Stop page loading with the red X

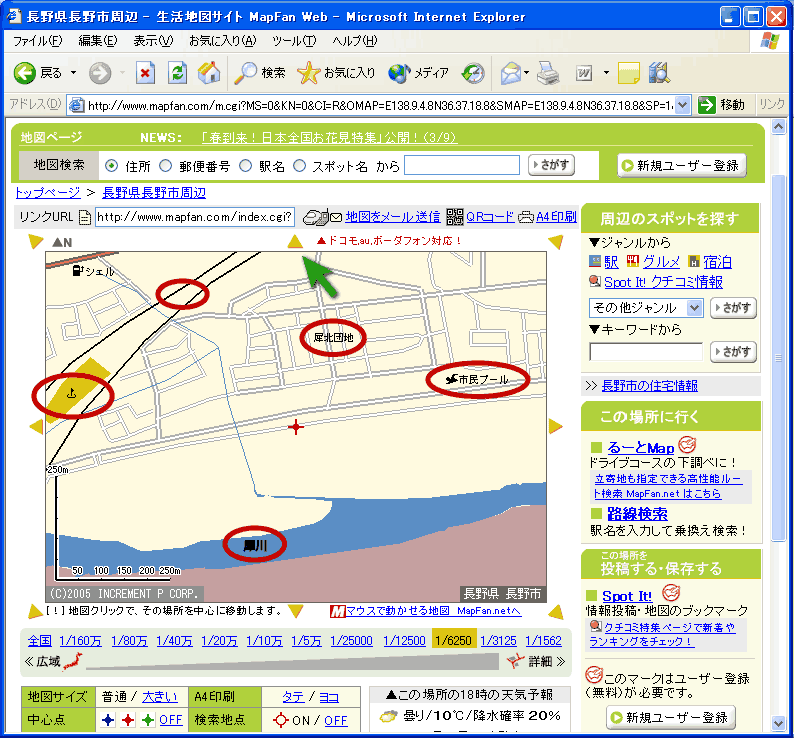point(145,73)
